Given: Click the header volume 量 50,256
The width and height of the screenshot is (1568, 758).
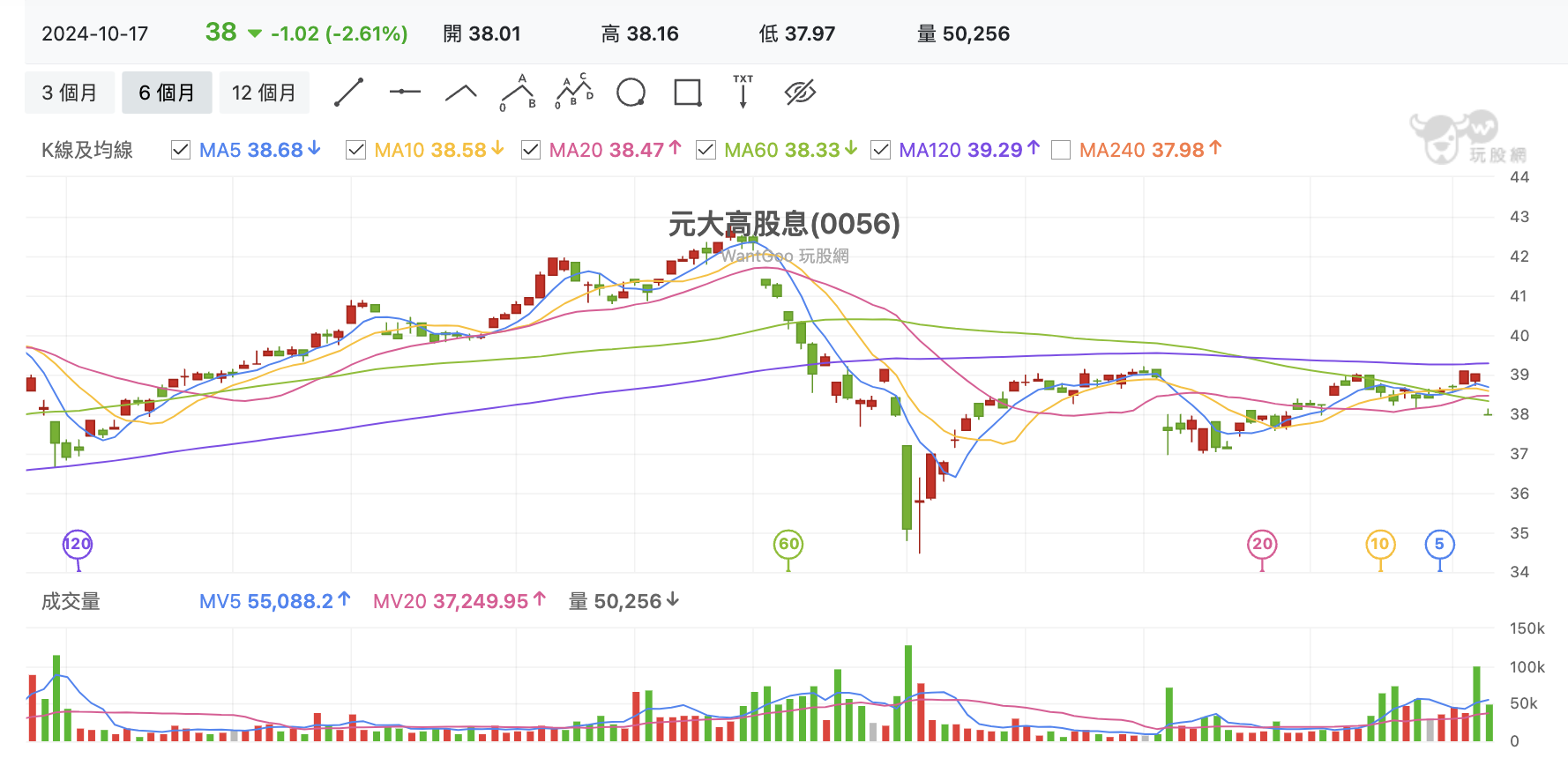Looking at the screenshot, I should [x=963, y=34].
